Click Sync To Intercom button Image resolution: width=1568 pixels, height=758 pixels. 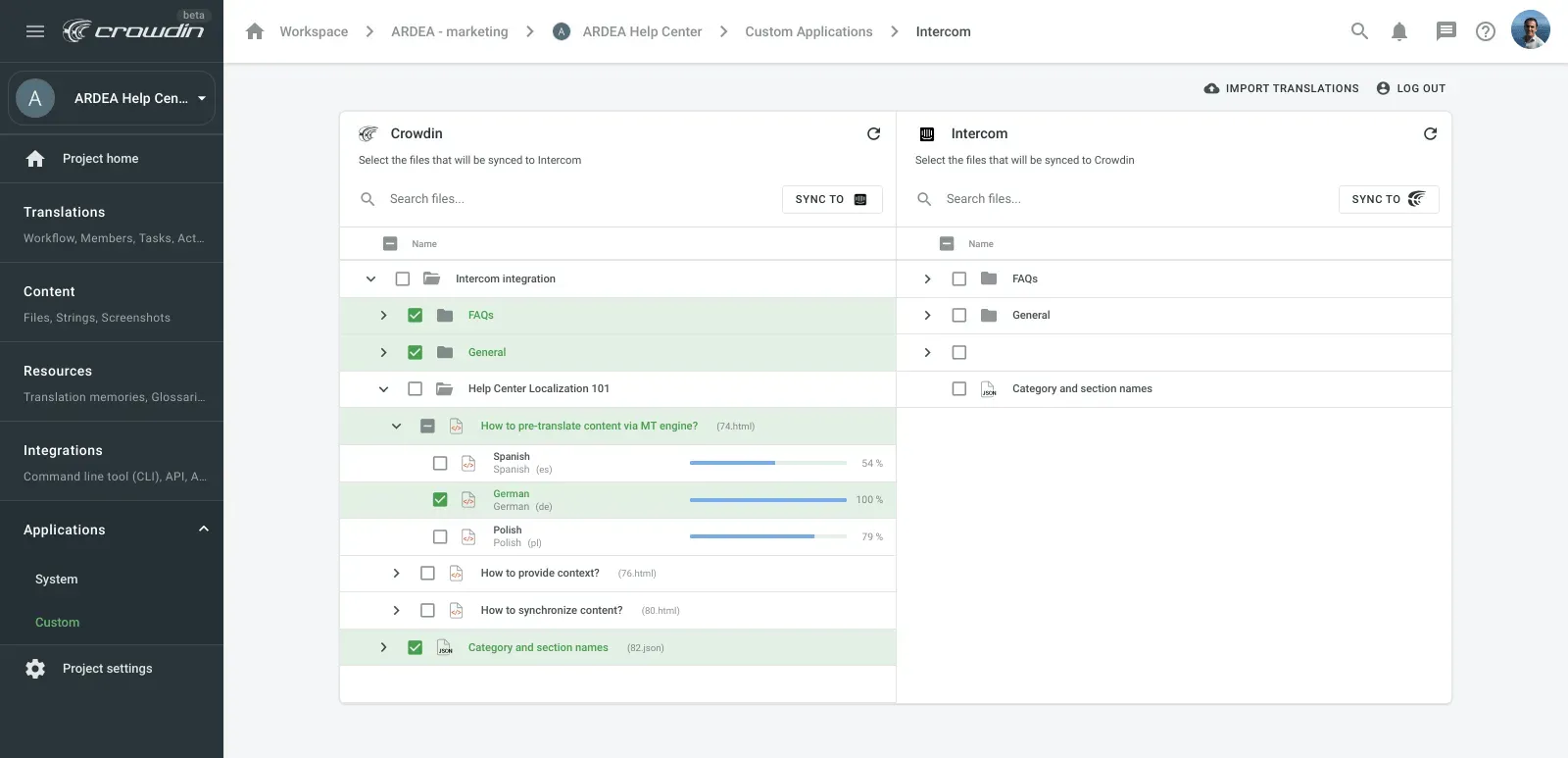coord(831,199)
